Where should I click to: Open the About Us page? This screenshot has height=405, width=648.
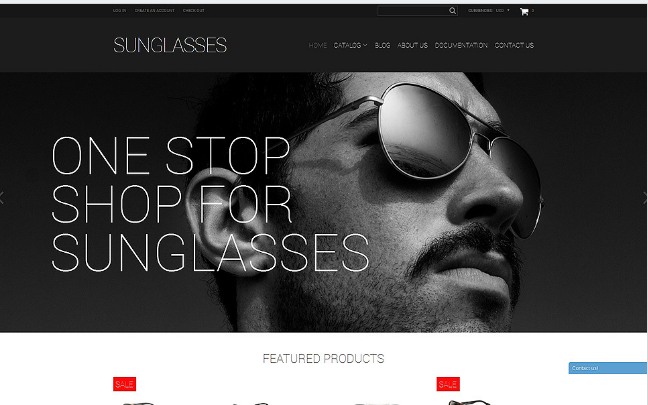[x=412, y=45]
